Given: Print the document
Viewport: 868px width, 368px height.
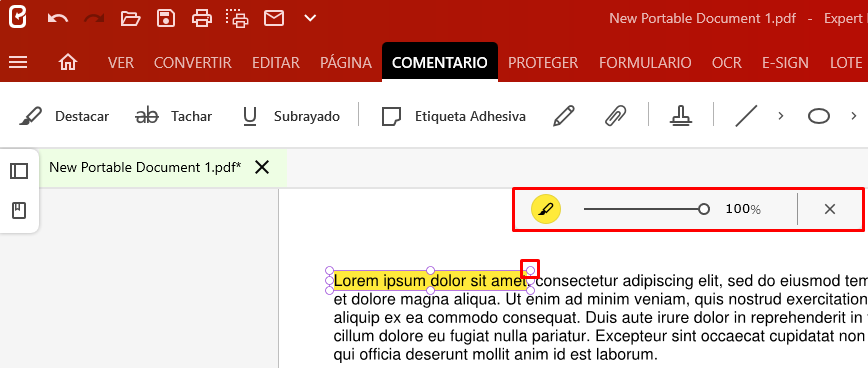Looking at the screenshot, I should point(202,18).
